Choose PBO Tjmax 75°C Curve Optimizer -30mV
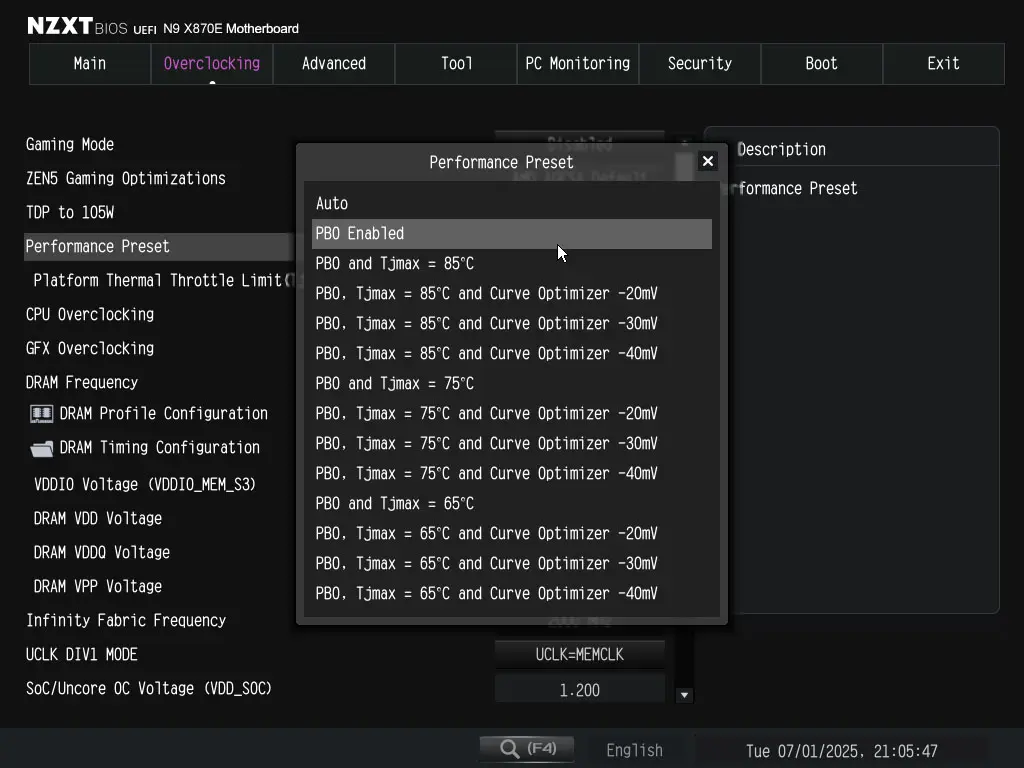Viewport: 1024px width, 768px height. (512, 444)
